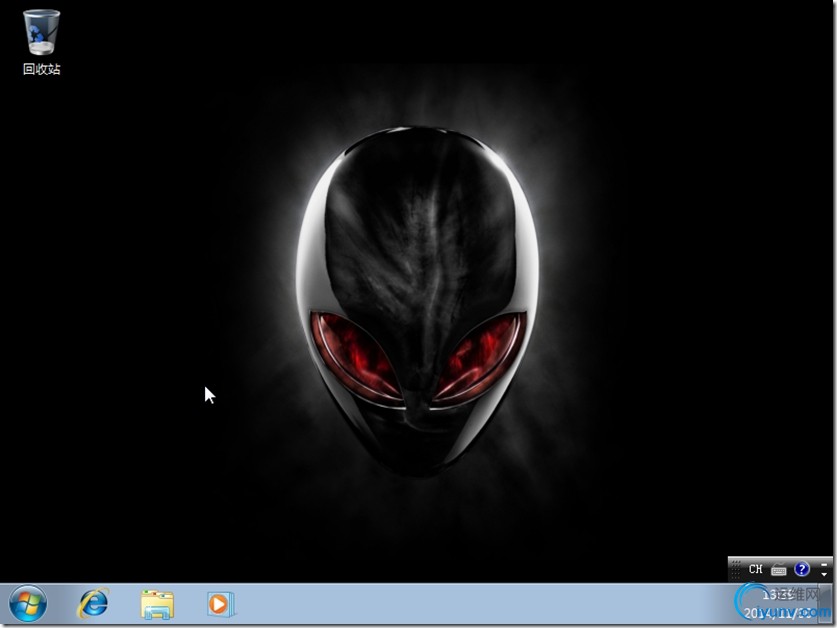Click the CH input language indicator
Image resolution: width=837 pixels, height=628 pixels.
tap(755, 569)
